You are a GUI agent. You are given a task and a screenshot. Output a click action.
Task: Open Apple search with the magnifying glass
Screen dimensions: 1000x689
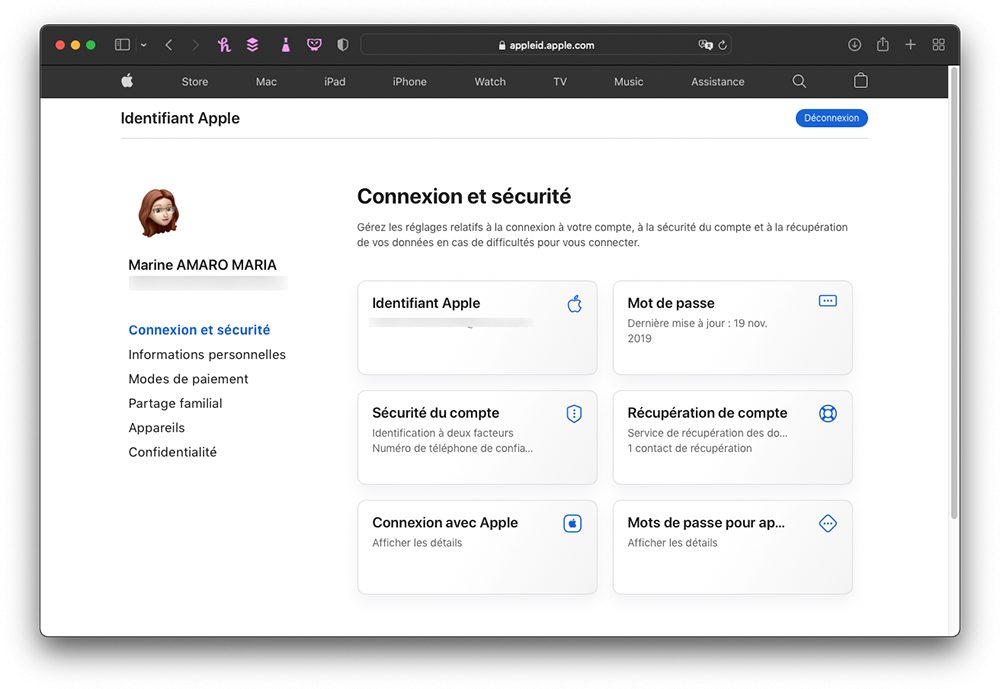click(798, 81)
